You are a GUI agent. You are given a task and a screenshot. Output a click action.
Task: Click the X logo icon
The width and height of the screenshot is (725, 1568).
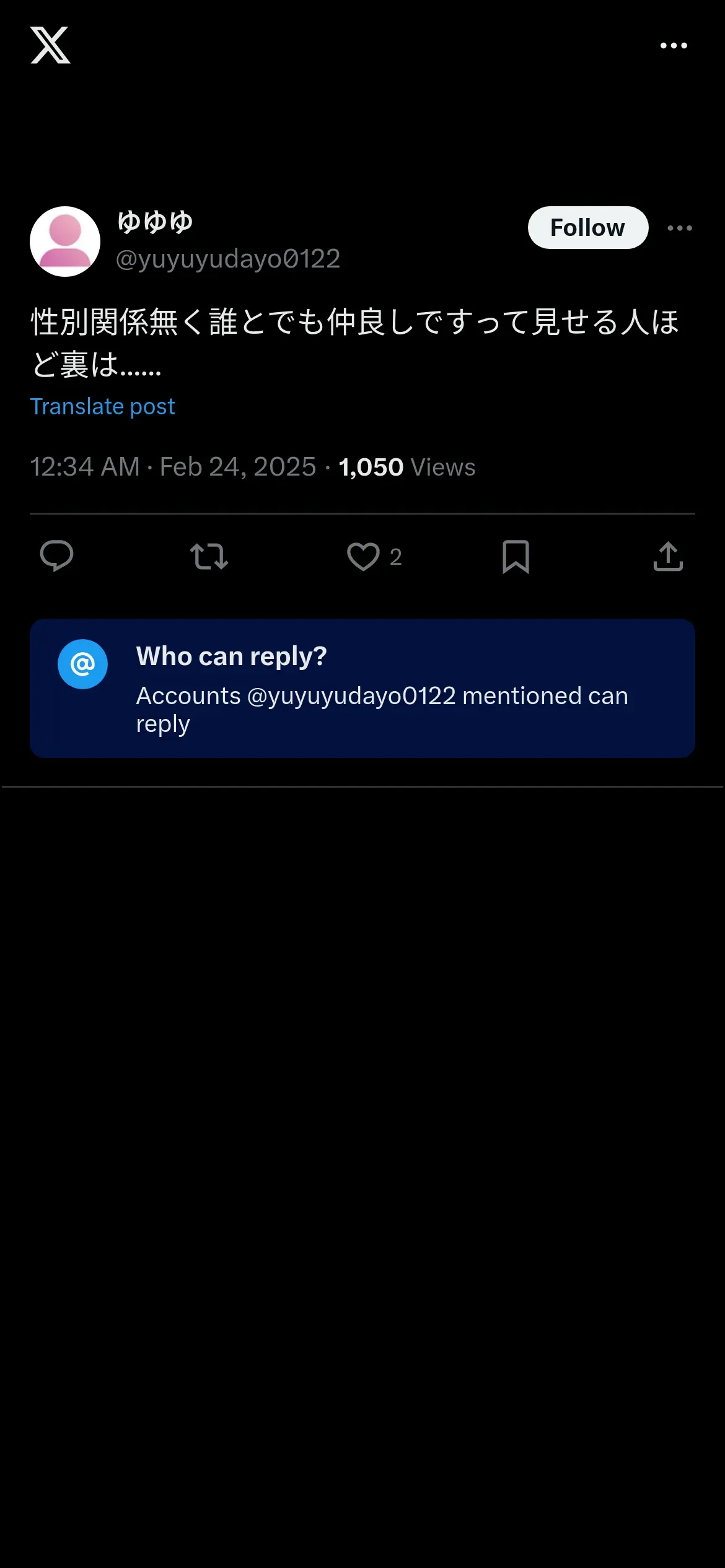pos(50,45)
